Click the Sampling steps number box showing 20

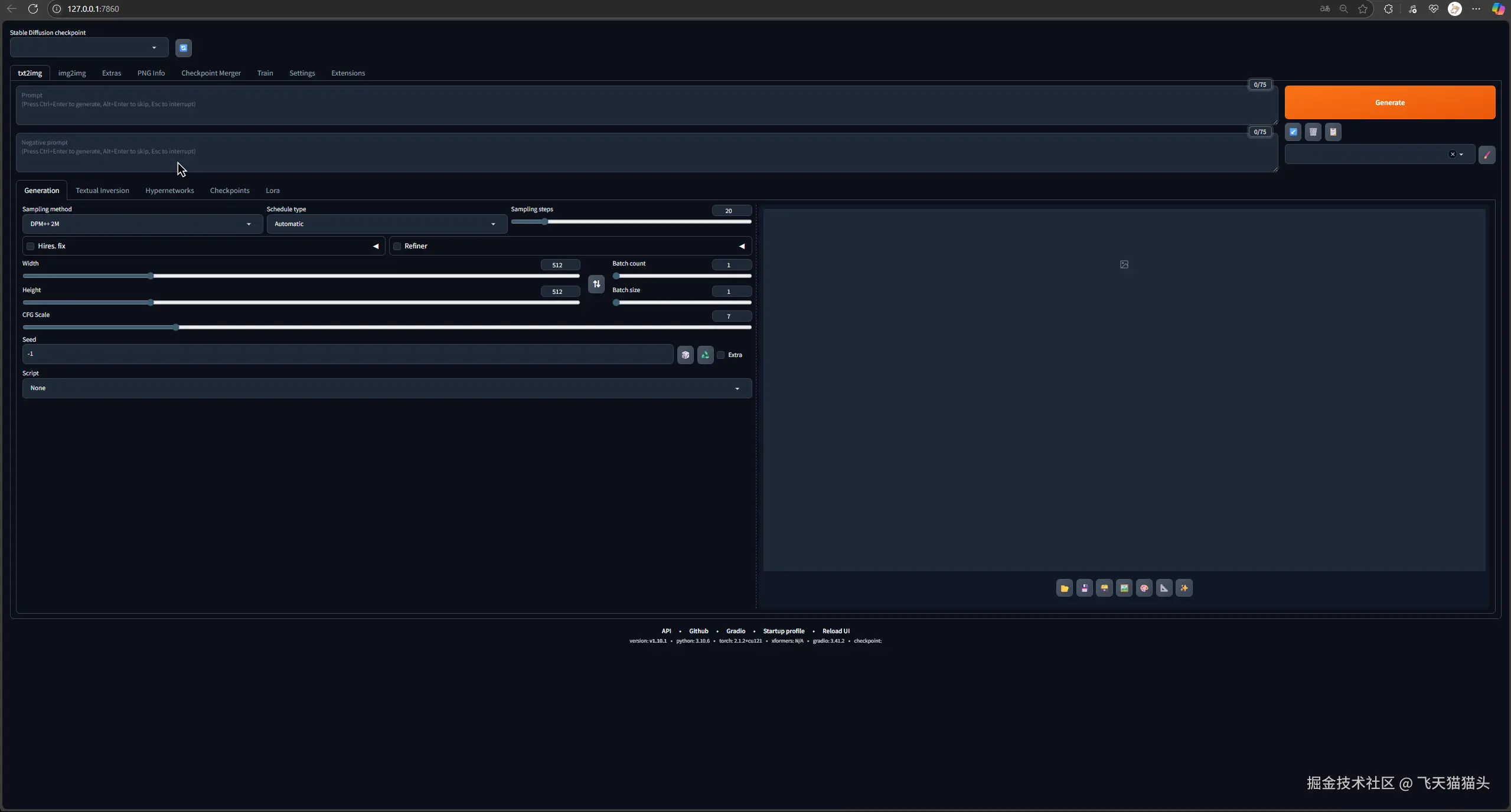click(x=732, y=211)
